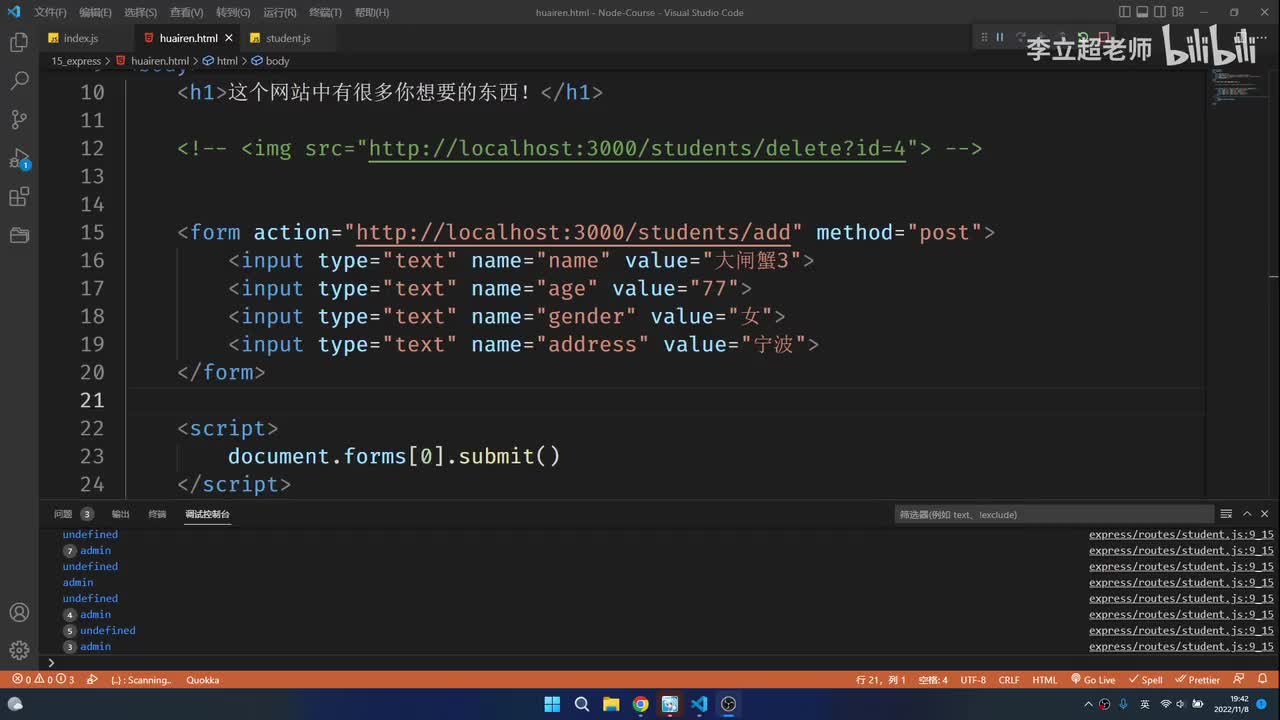The image size is (1280, 720).
Task: Open the 运行(R) menu
Action: pos(280,12)
